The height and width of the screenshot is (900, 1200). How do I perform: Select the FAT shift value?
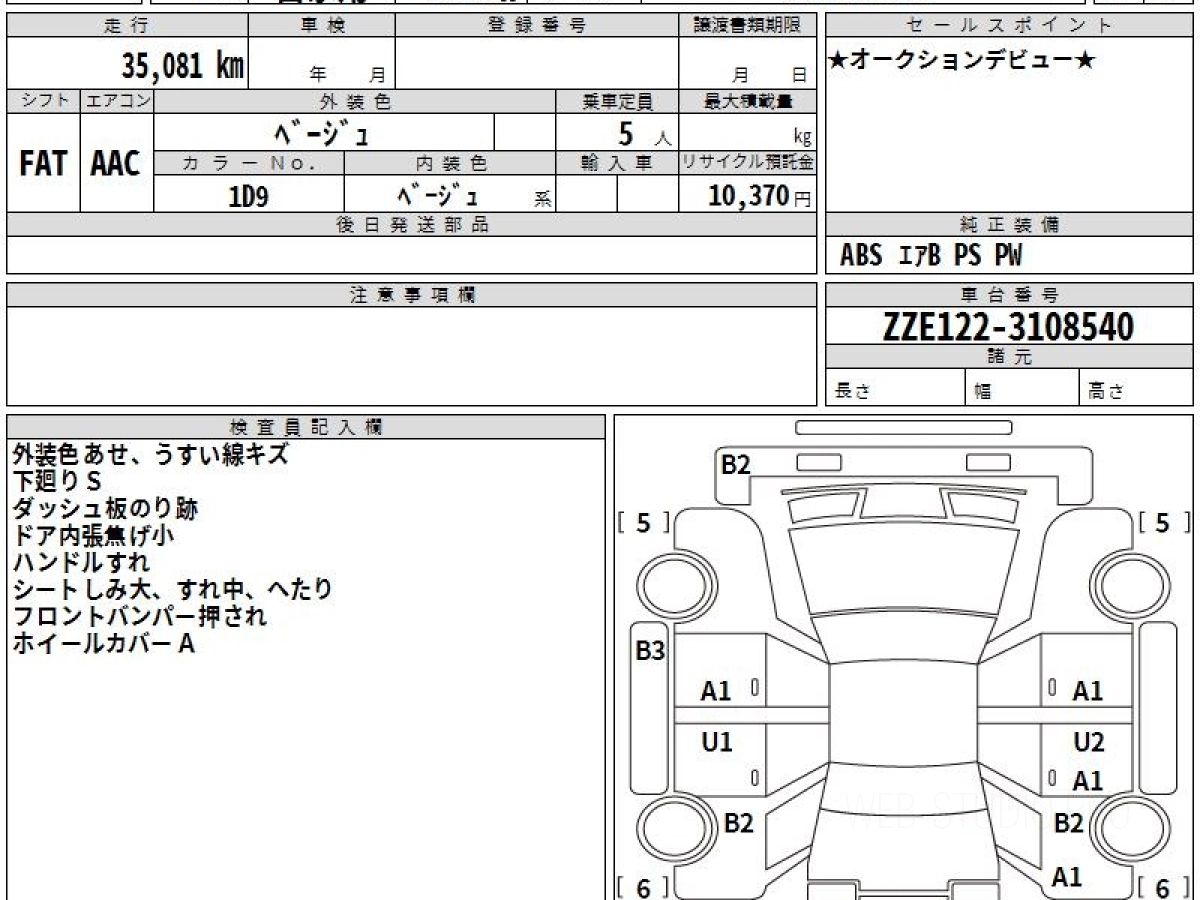click(44, 163)
